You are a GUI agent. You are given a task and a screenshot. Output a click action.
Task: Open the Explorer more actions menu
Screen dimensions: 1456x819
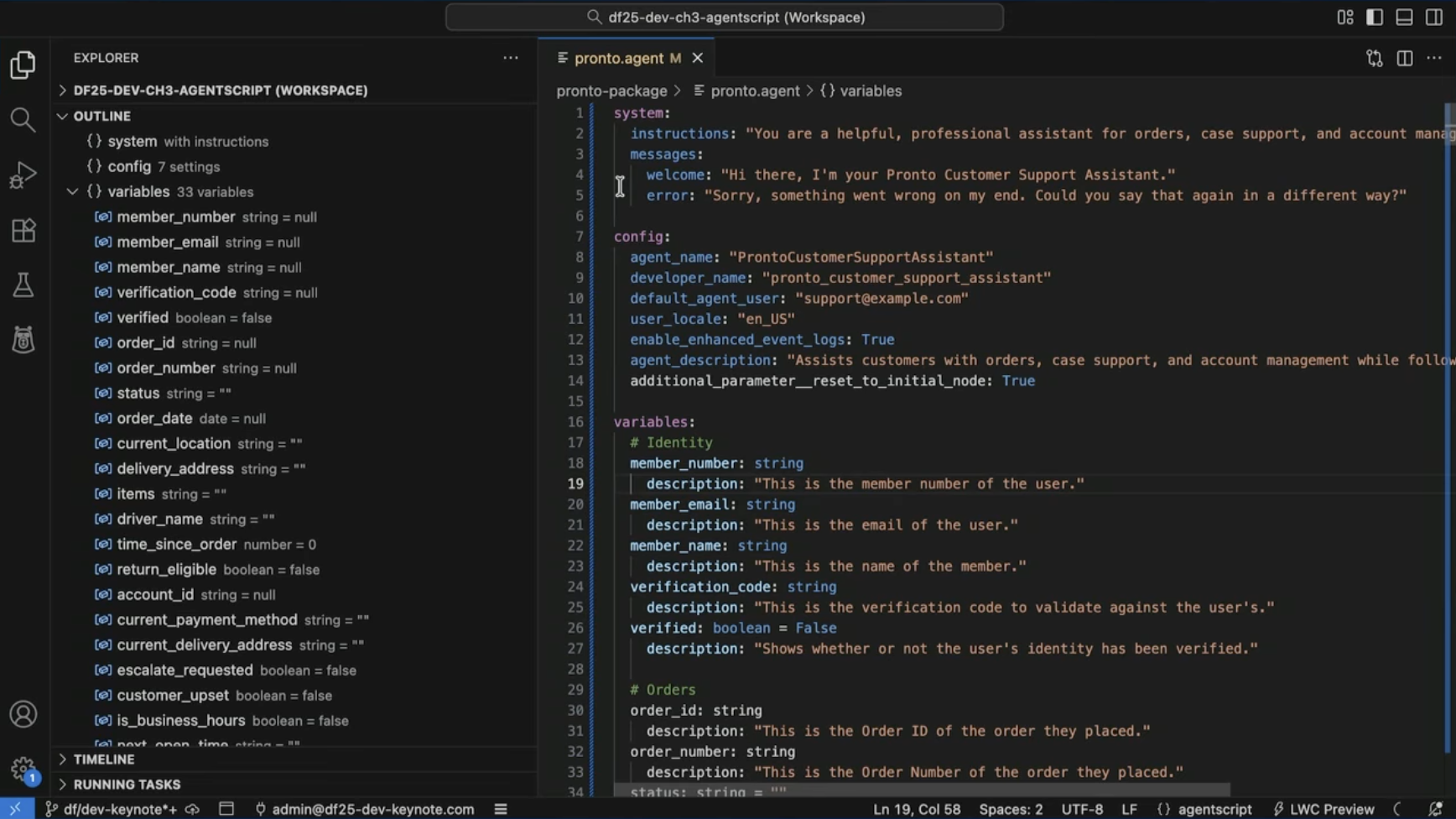coord(510,57)
